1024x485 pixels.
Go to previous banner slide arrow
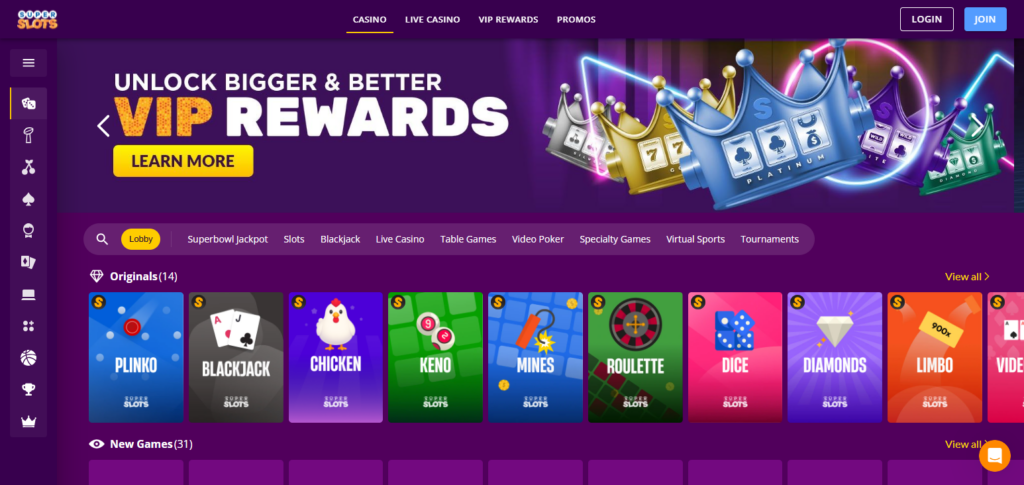(x=103, y=125)
